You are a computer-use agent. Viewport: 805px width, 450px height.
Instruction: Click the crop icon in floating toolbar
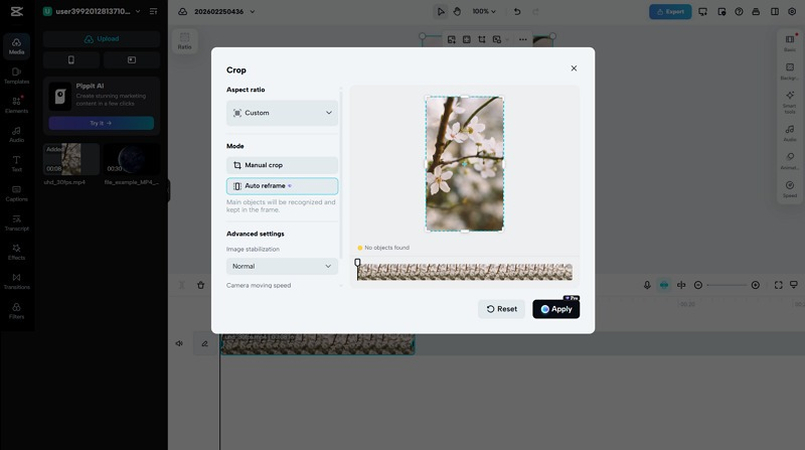pos(482,40)
